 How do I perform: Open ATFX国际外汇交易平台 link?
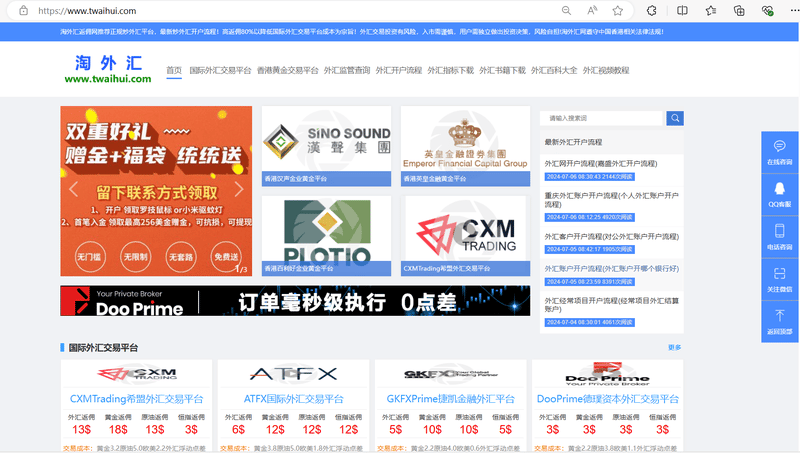pos(293,399)
